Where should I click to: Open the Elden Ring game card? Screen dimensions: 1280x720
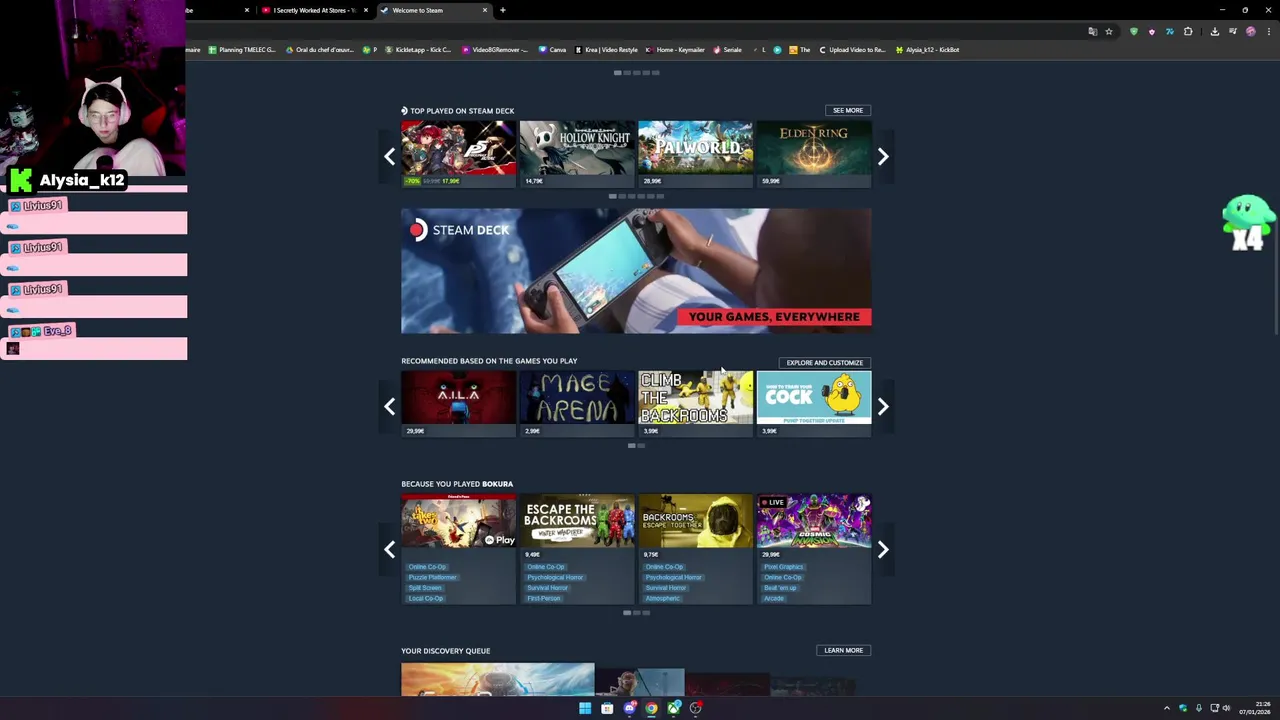(814, 153)
